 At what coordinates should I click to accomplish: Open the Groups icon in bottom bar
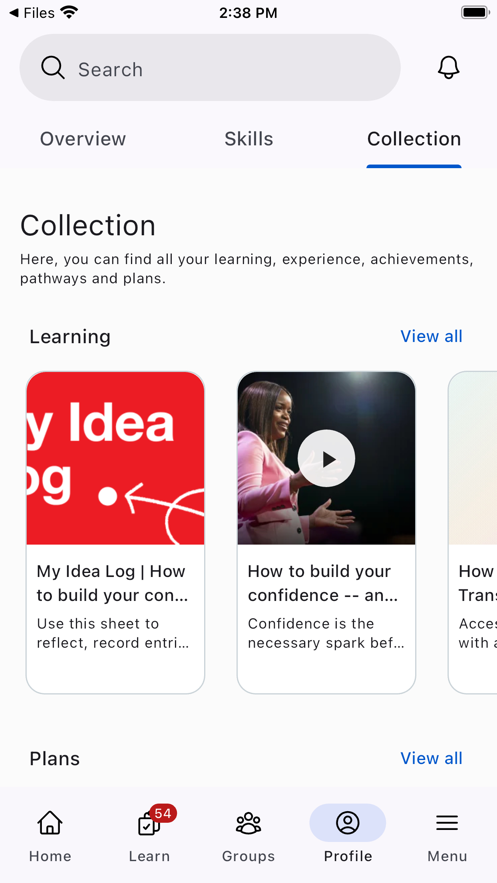coord(248,823)
